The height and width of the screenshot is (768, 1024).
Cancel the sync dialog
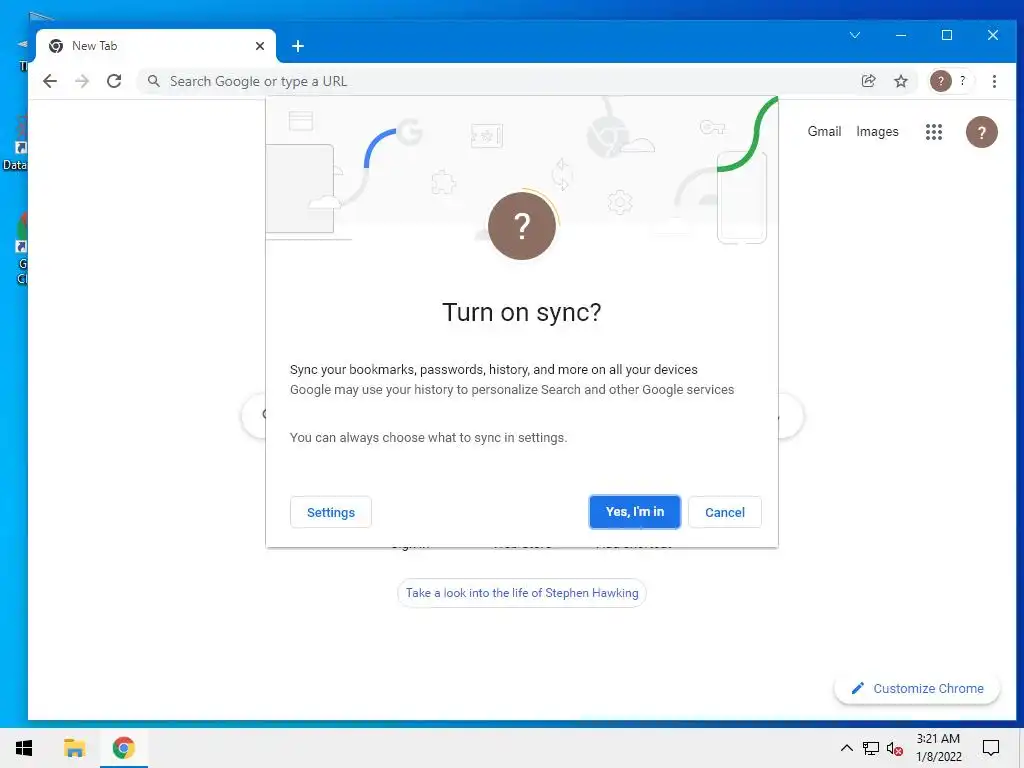(725, 512)
